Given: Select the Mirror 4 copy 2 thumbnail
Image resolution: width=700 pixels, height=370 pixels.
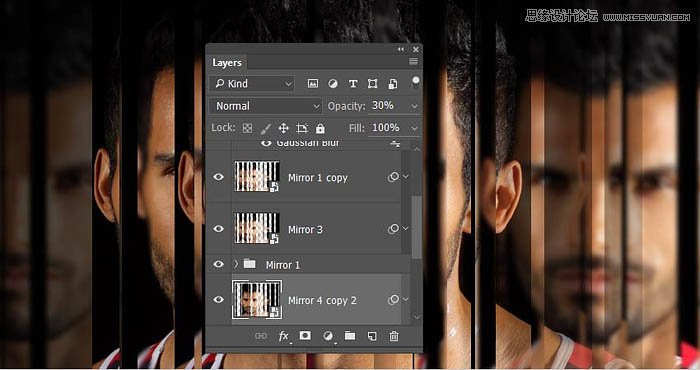Looking at the screenshot, I should [x=257, y=299].
